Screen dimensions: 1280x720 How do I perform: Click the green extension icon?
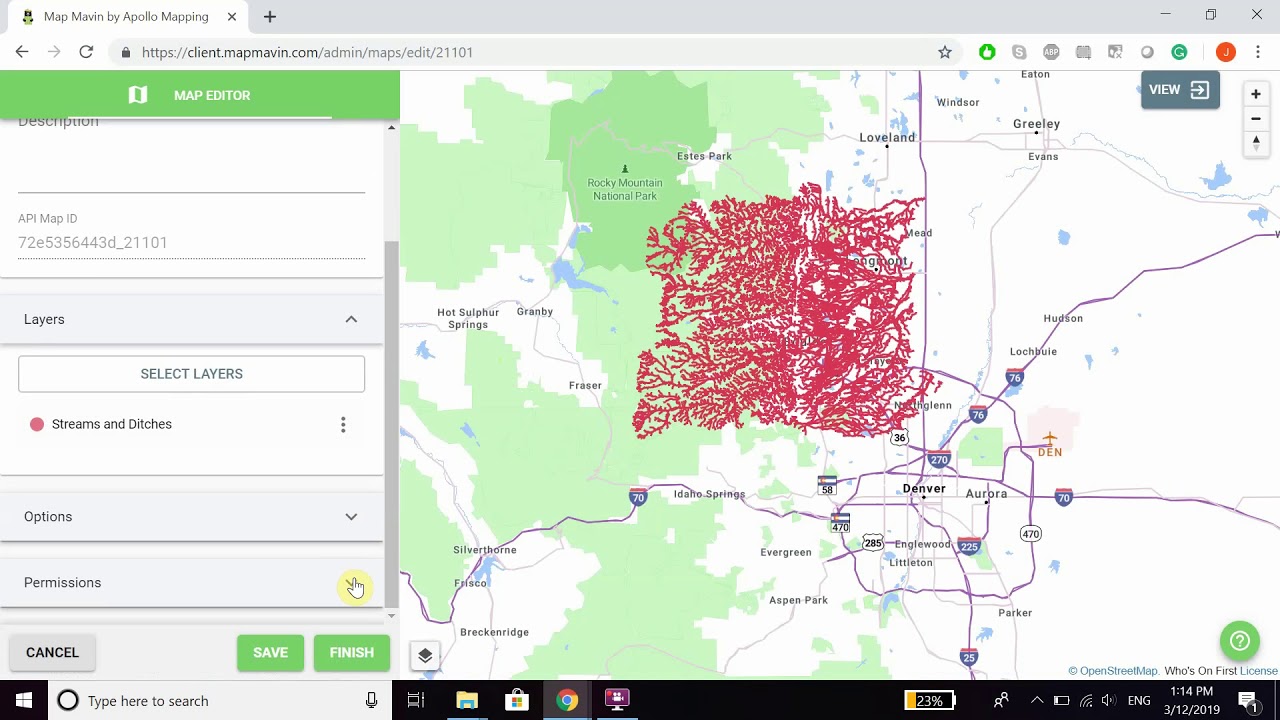point(987,52)
